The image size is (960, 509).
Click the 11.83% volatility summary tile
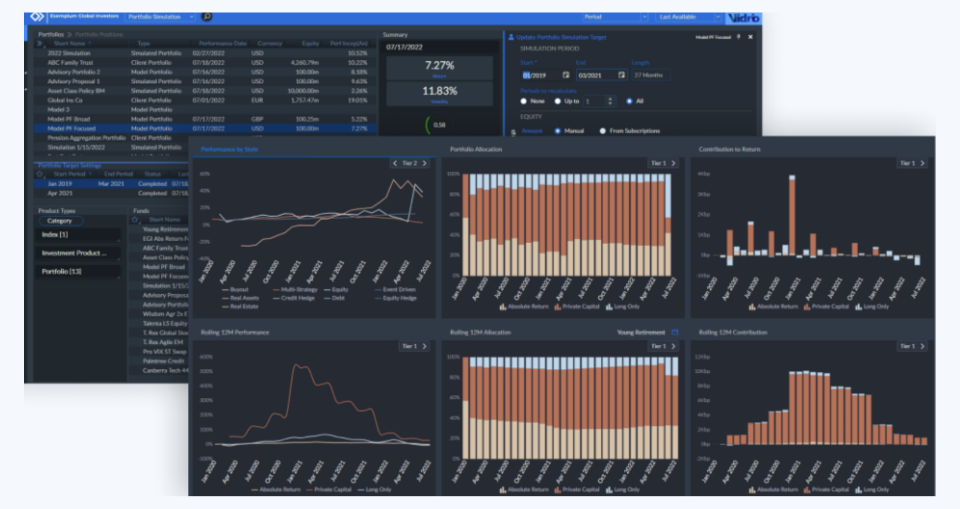tap(439, 93)
